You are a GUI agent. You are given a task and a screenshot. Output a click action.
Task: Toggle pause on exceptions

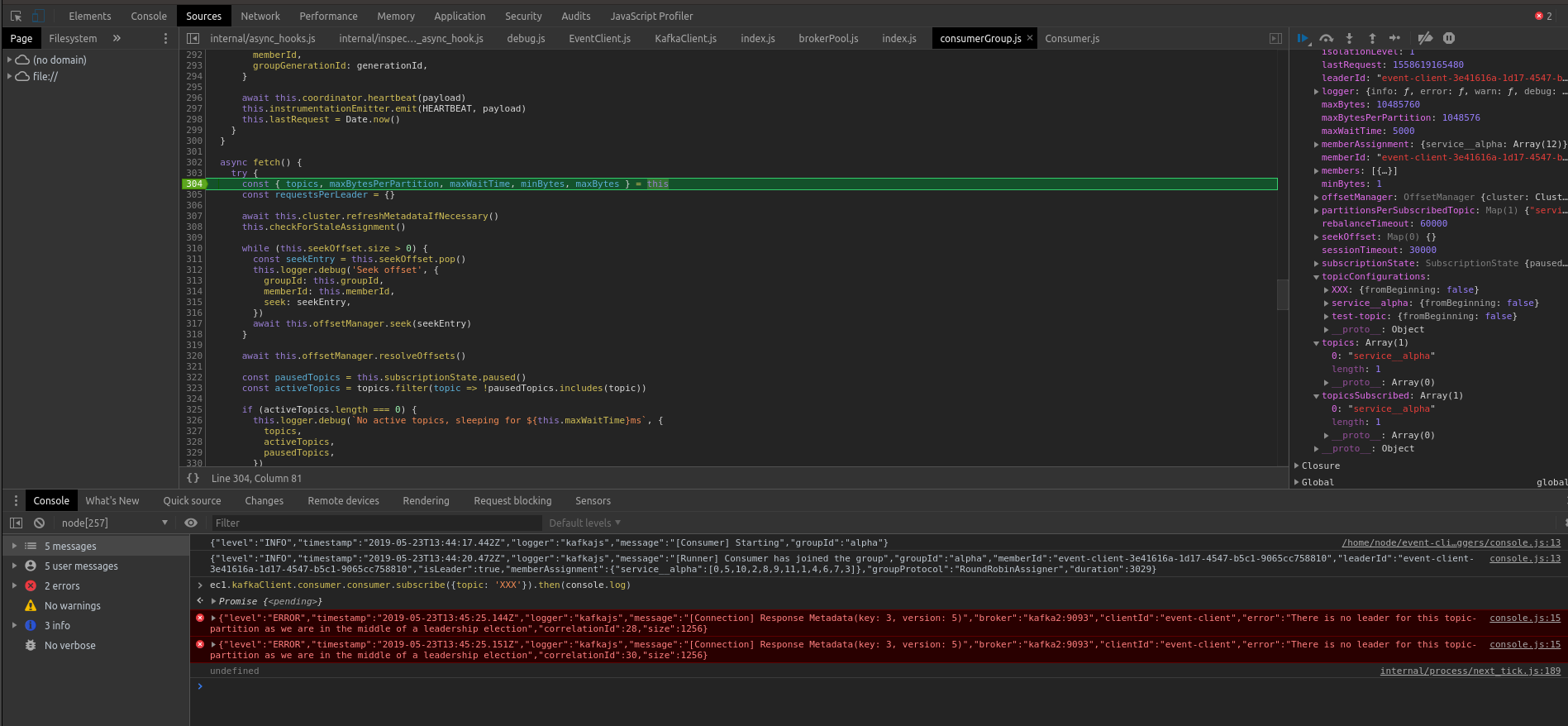coord(1449,38)
